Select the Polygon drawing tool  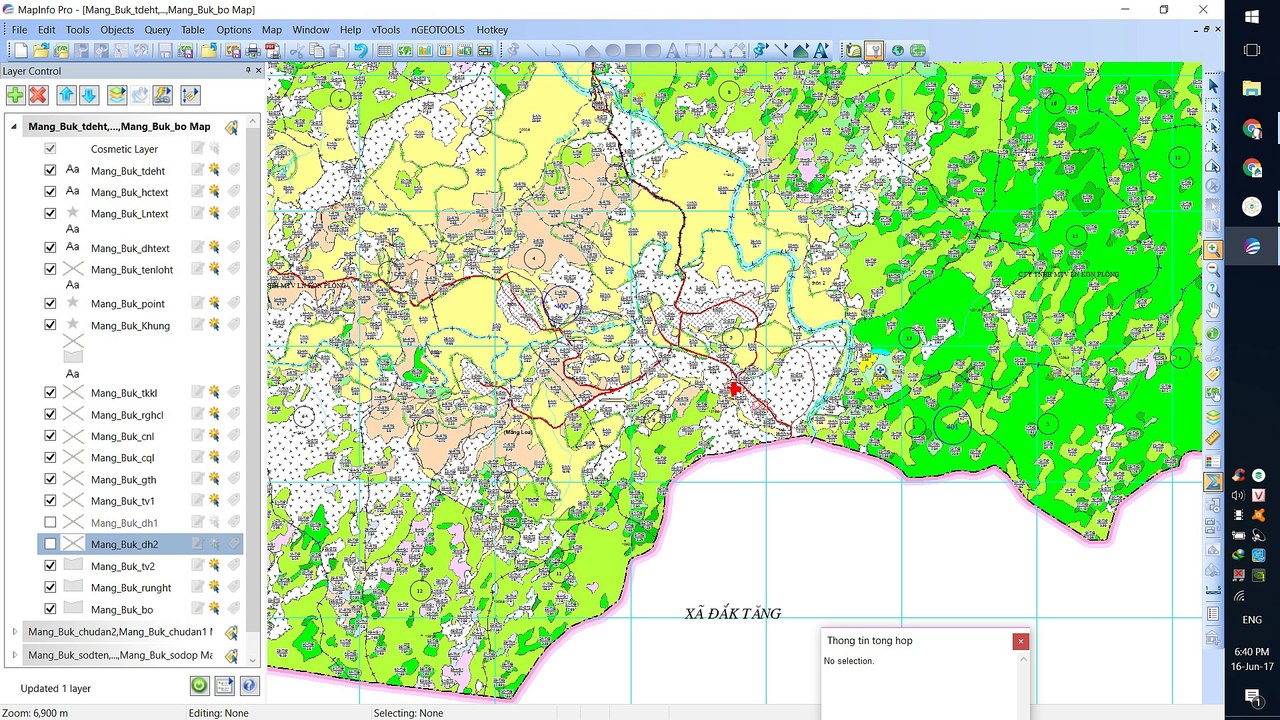592,50
